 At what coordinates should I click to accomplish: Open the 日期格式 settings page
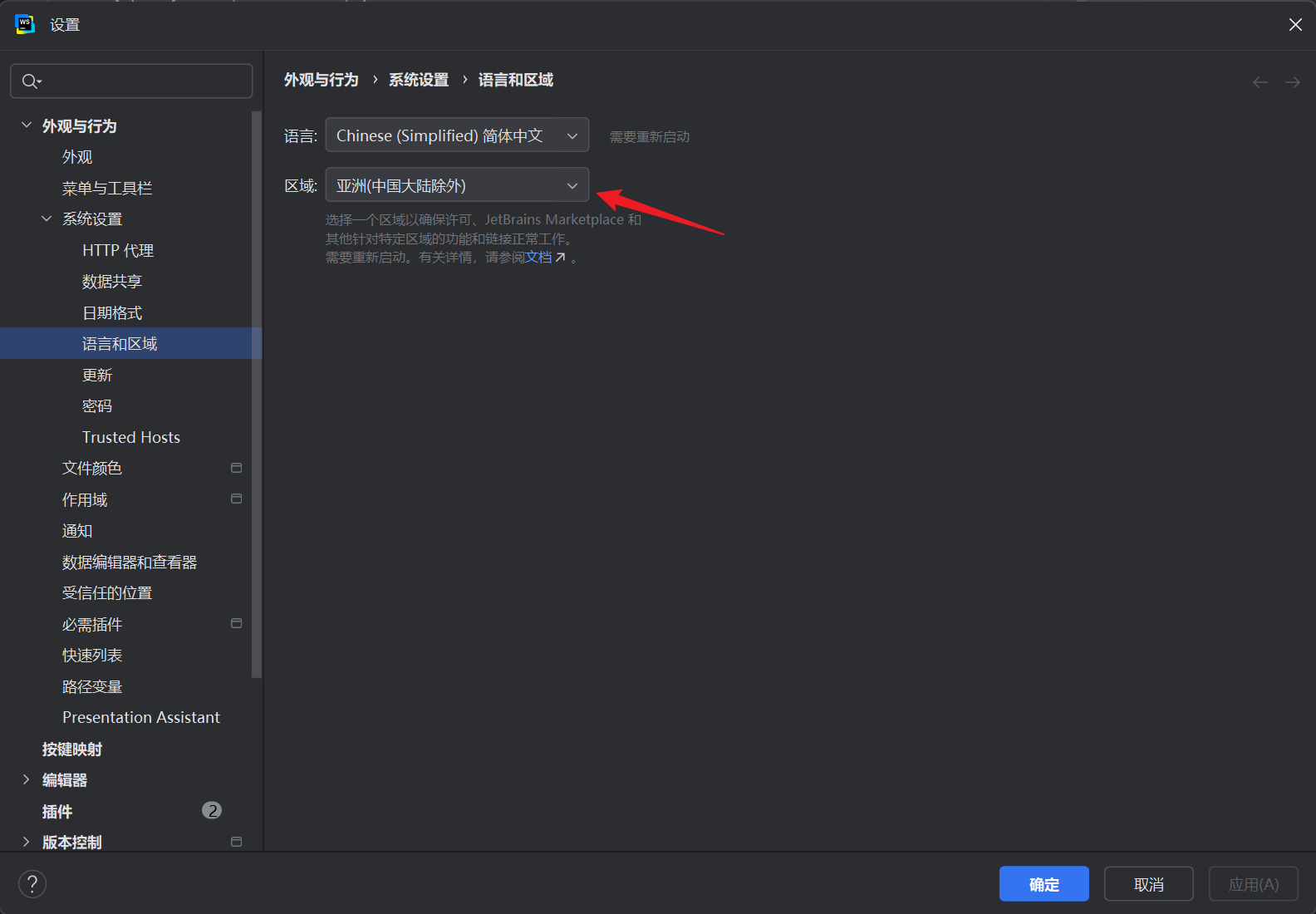[x=112, y=312]
